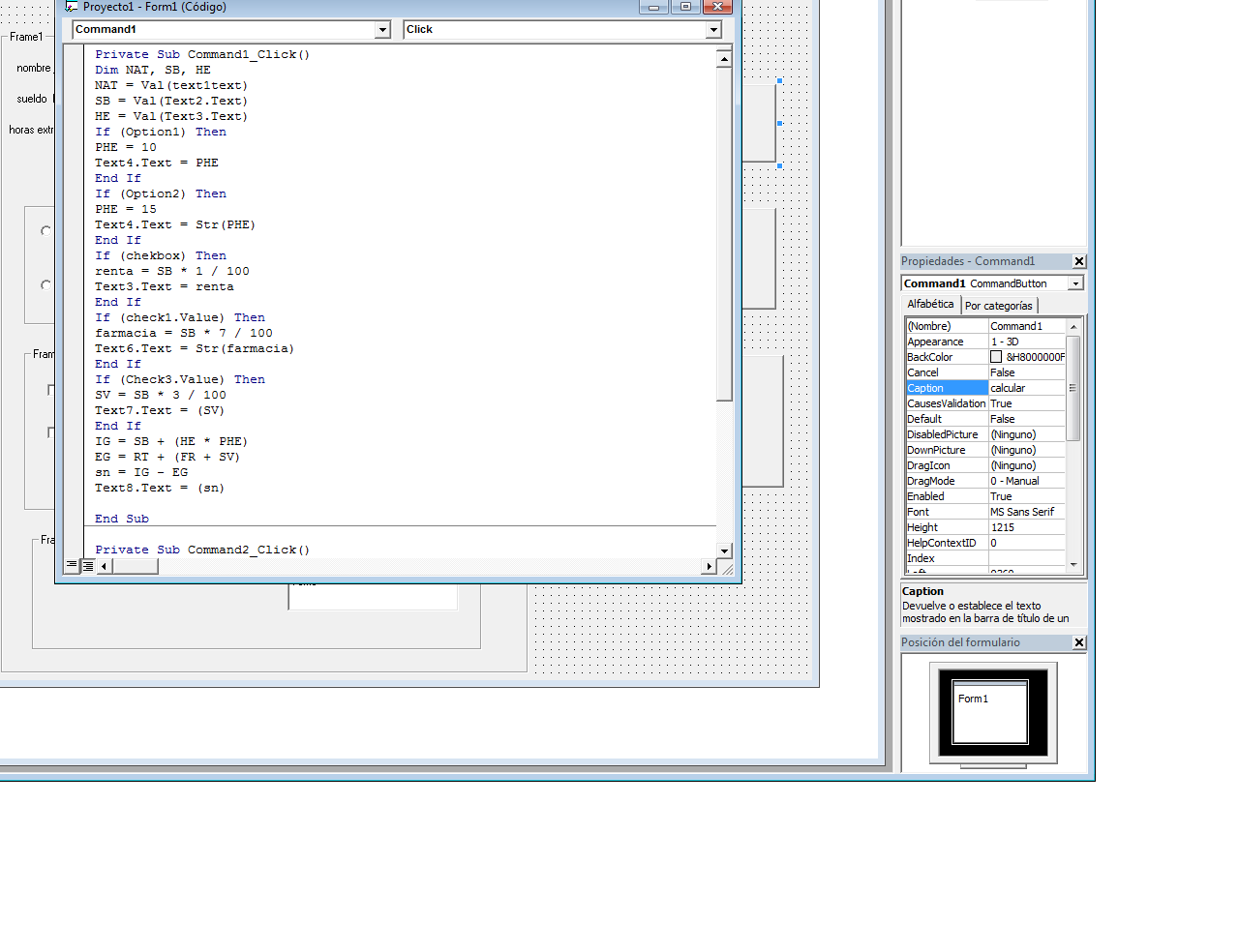Click code editor scroll left arrow
The height and width of the screenshot is (952, 1239).
(x=105, y=566)
